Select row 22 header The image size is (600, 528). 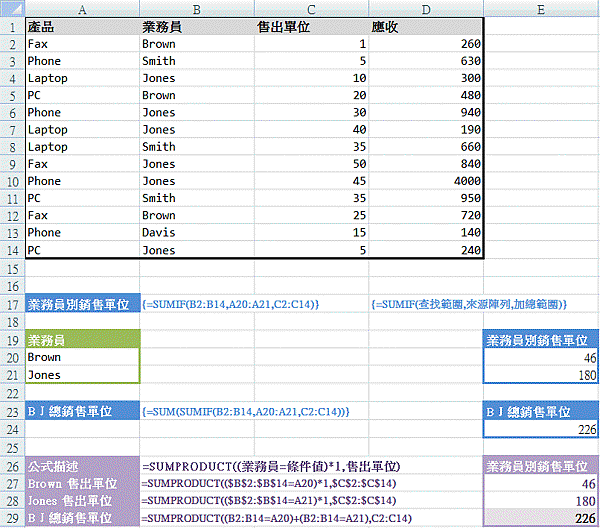pos(12,393)
